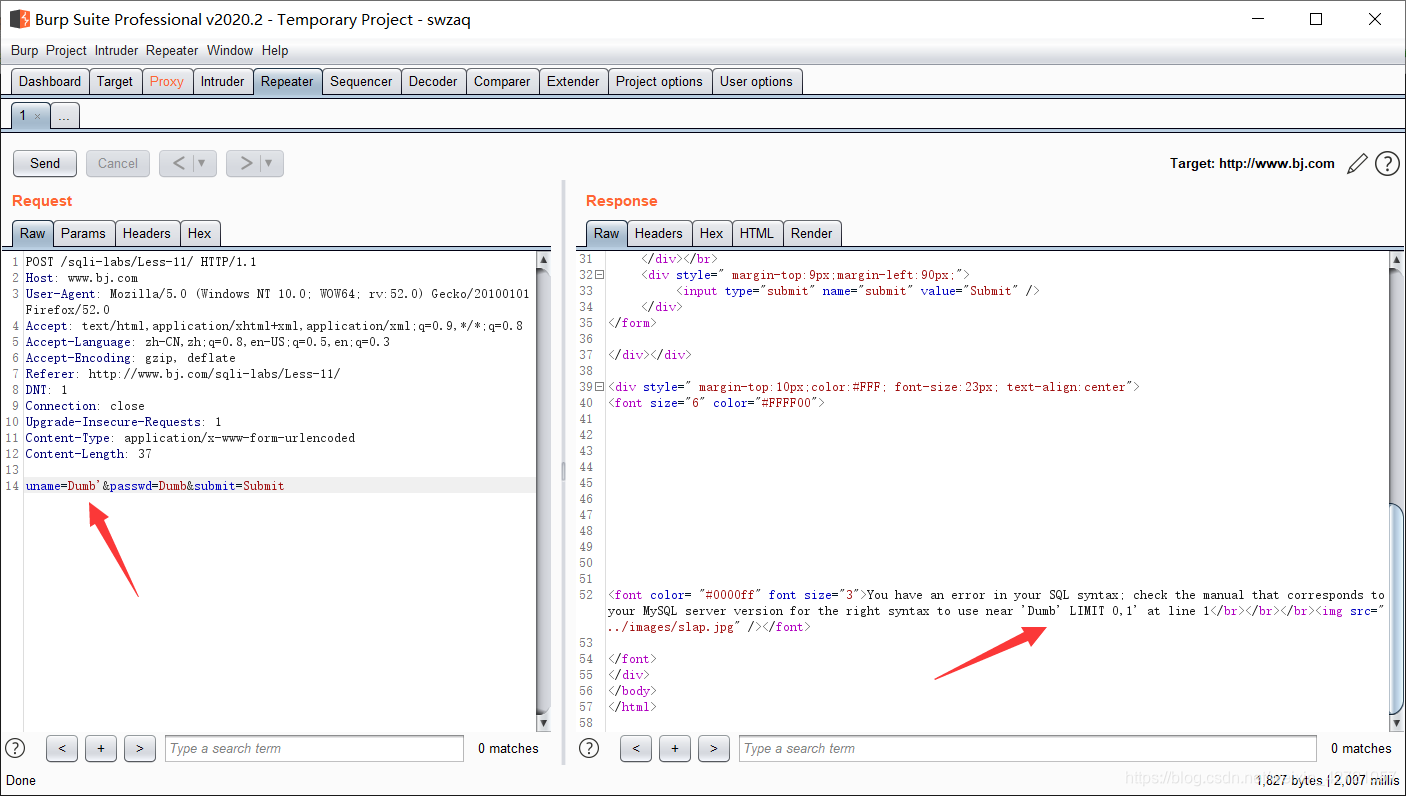Go back to previous request in history
Image resolution: width=1406 pixels, height=796 pixels.
pos(178,163)
